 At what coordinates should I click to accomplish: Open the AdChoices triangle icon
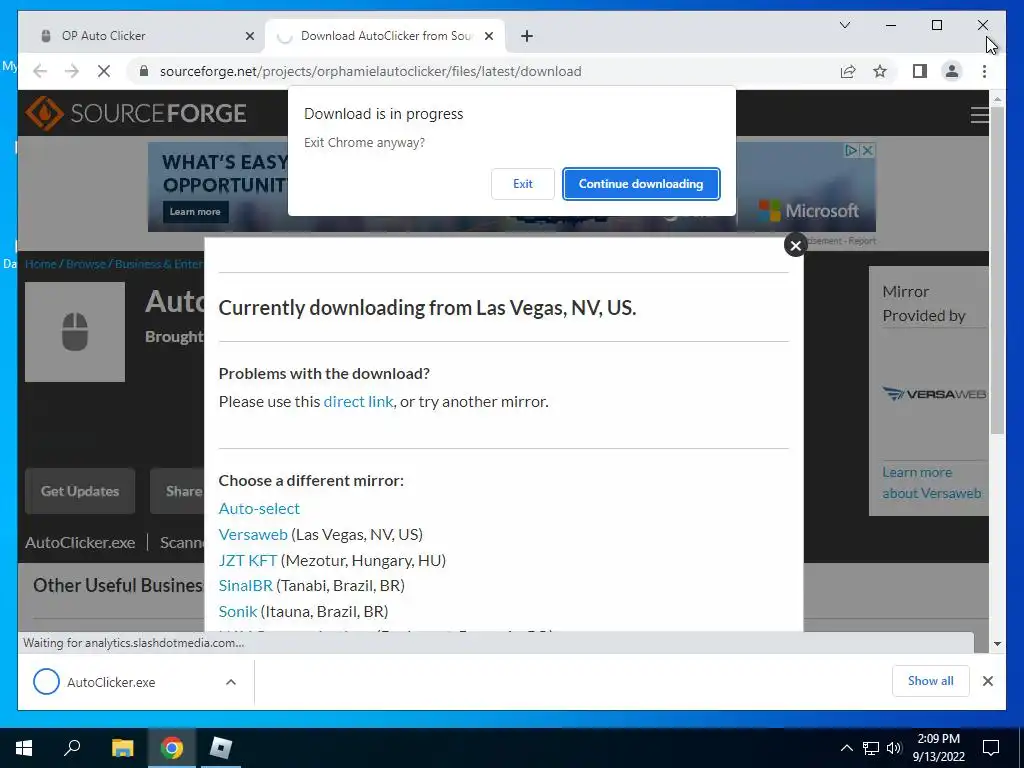pos(851,150)
